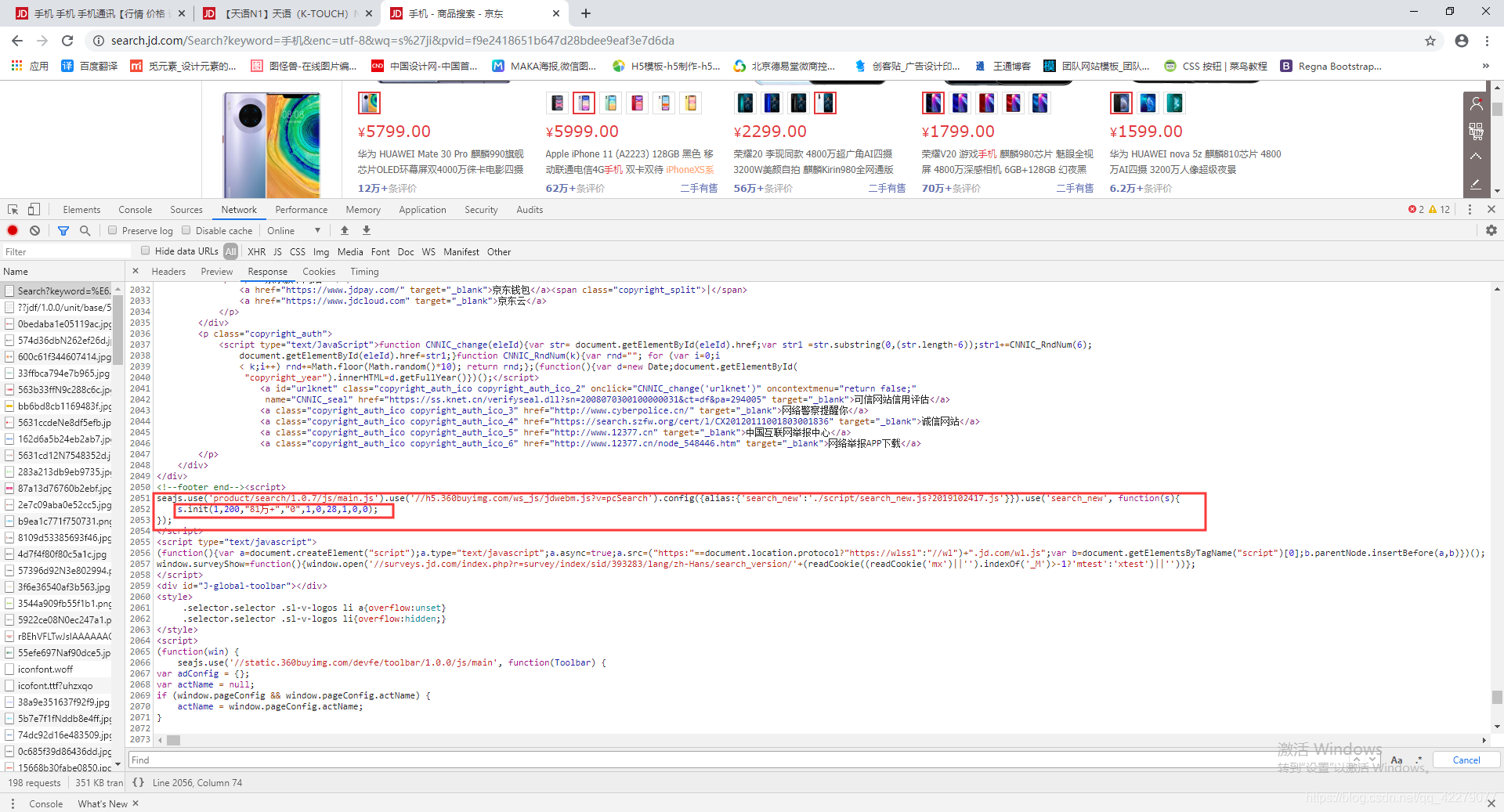This screenshot has height=812, width=1504.
Task: View the Preview tab of the request
Action: [x=217, y=271]
